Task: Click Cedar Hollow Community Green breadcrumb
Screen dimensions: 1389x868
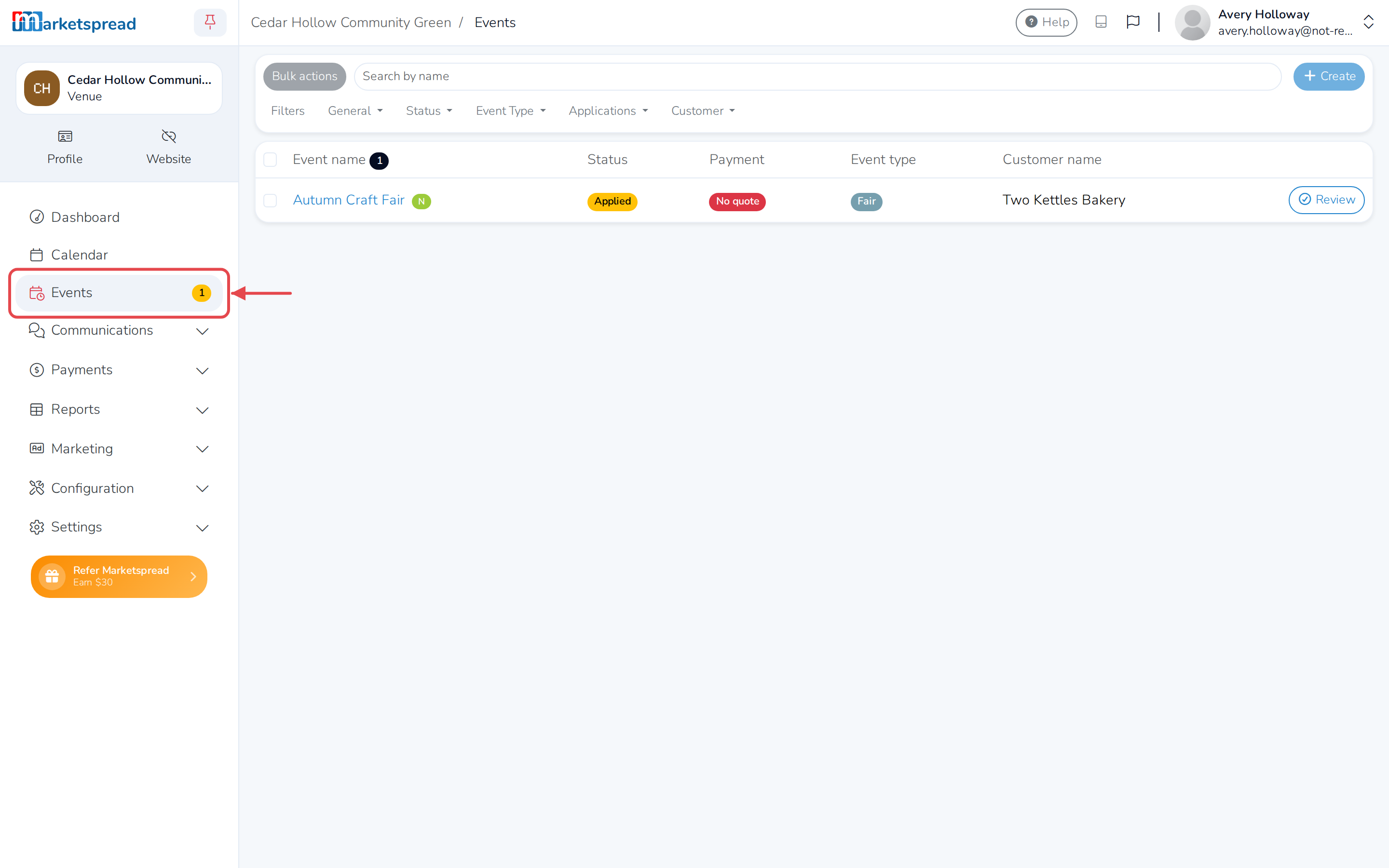Action: tap(351, 22)
